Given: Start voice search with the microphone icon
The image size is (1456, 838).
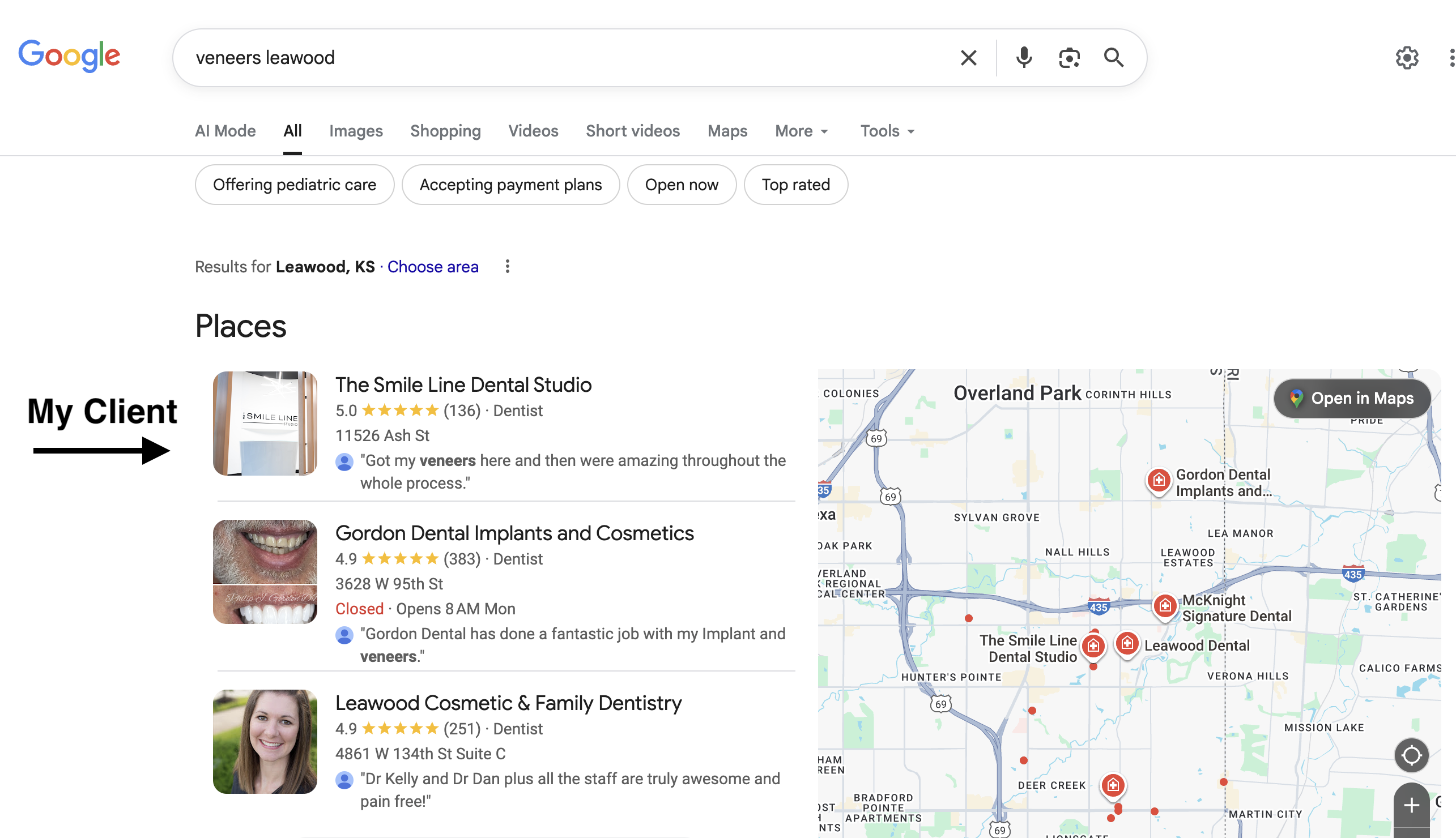Looking at the screenshot, I should point(1024,58).
